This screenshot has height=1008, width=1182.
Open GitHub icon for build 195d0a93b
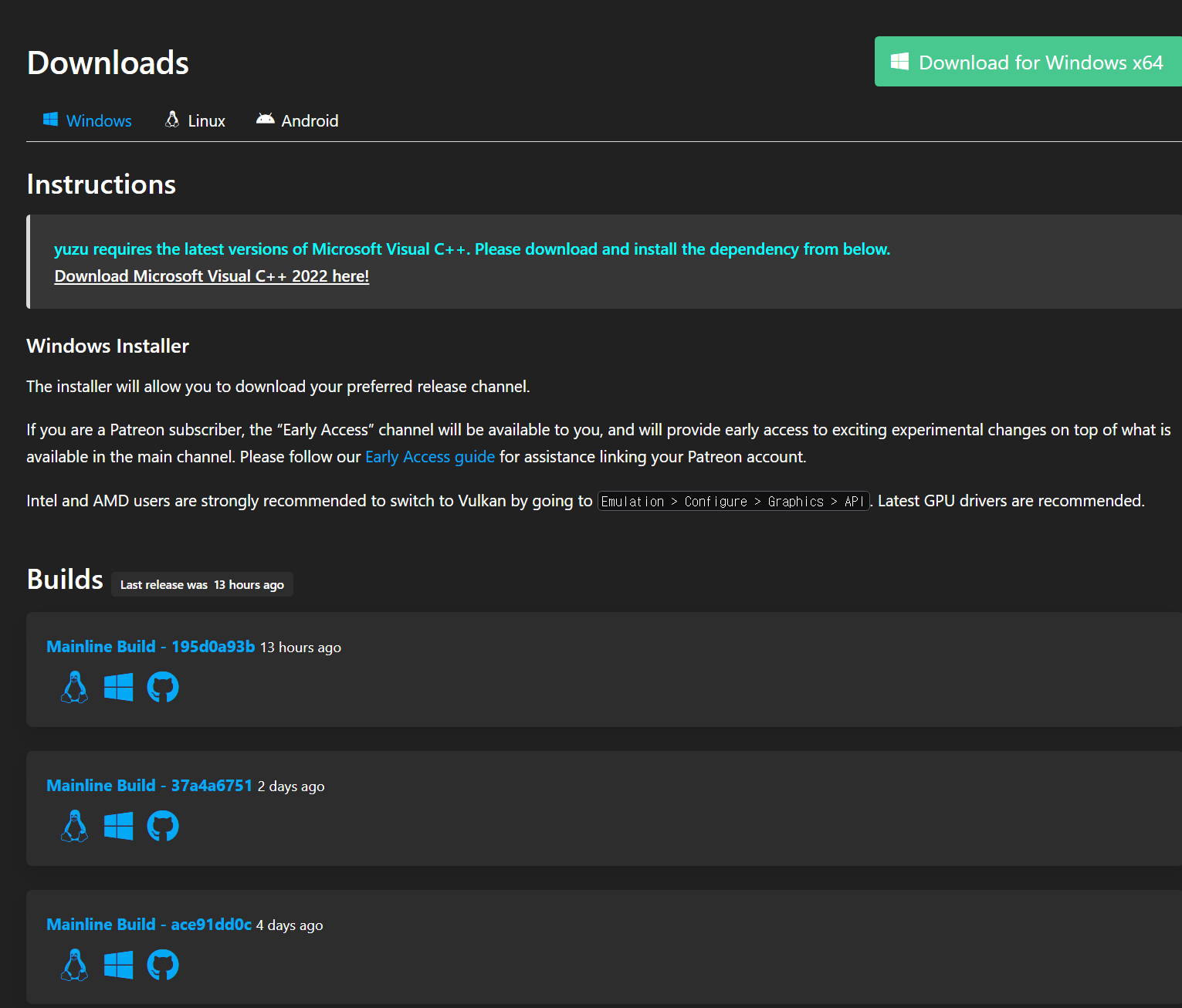coord(163,687)
